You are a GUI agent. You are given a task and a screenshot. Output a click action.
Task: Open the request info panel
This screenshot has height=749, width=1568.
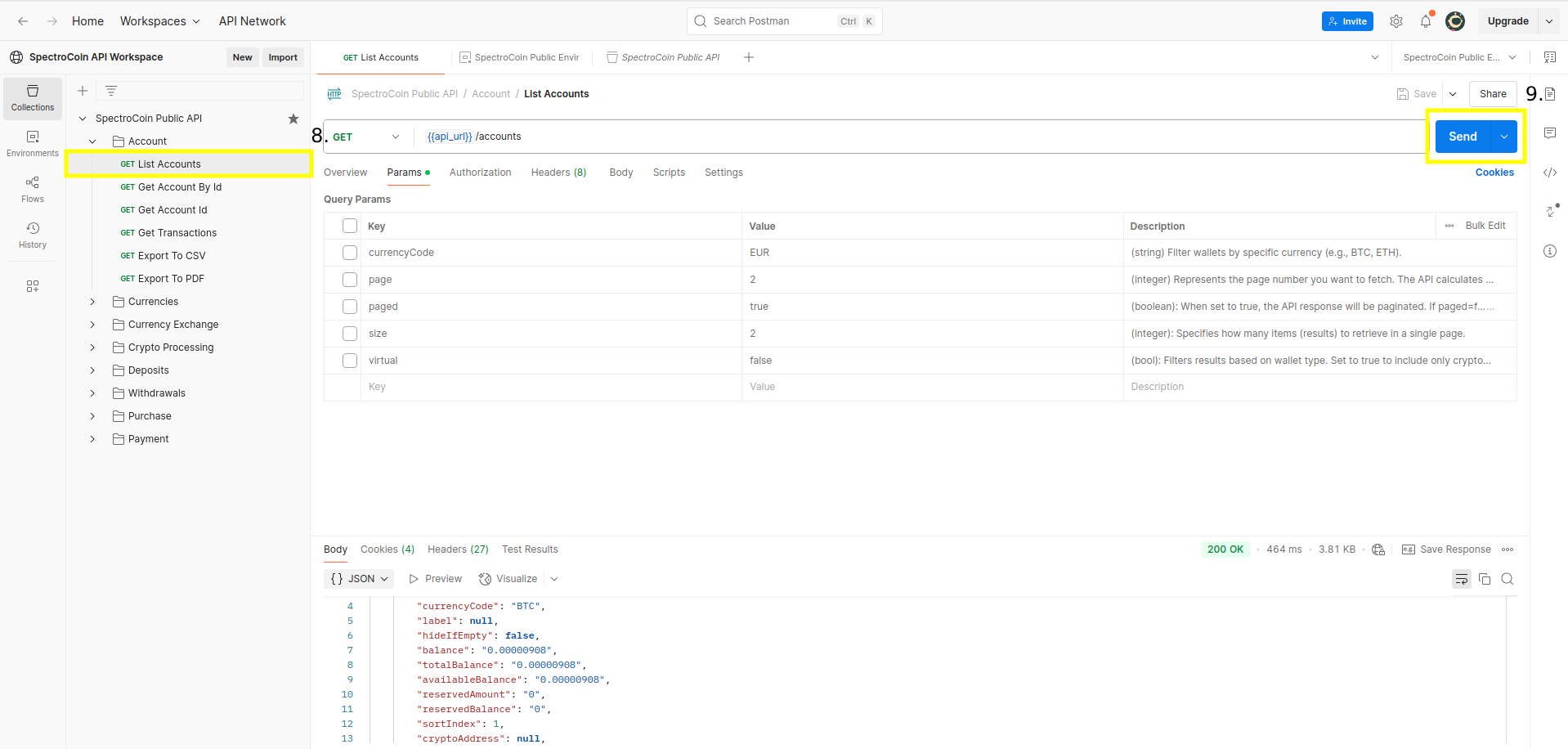point(1550,251)
